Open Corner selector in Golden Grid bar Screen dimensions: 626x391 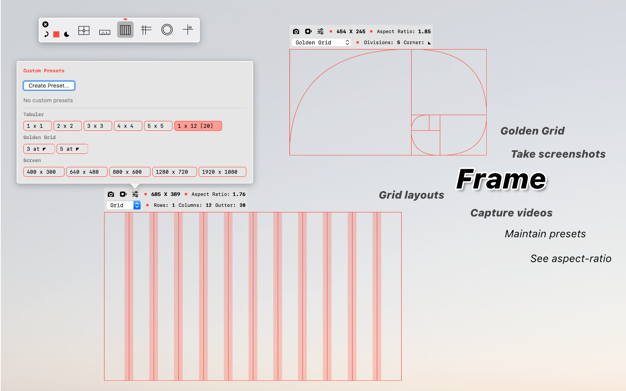pyautogui.click(x=429, y=43)
